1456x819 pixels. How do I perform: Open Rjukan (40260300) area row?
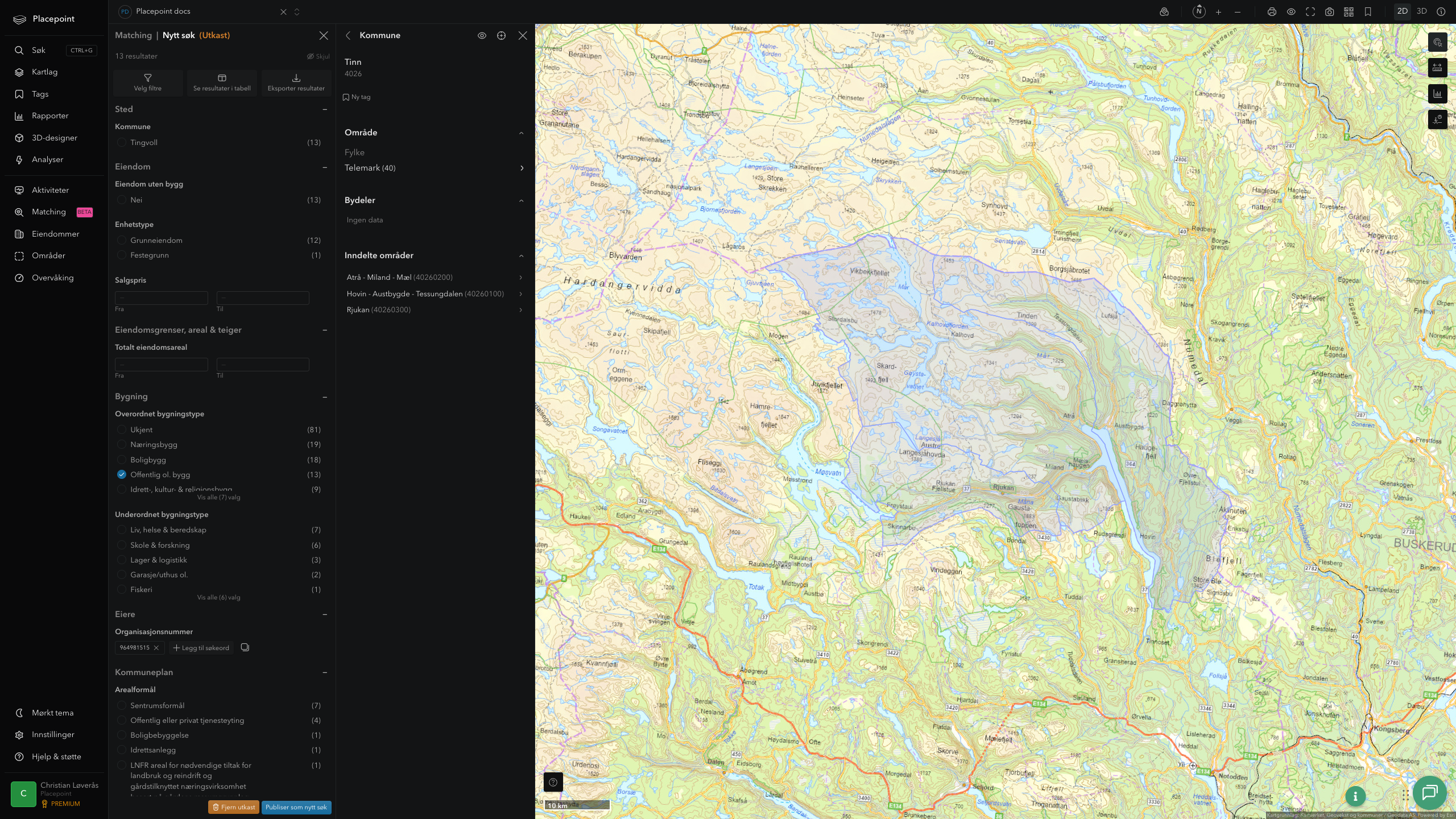435,309
